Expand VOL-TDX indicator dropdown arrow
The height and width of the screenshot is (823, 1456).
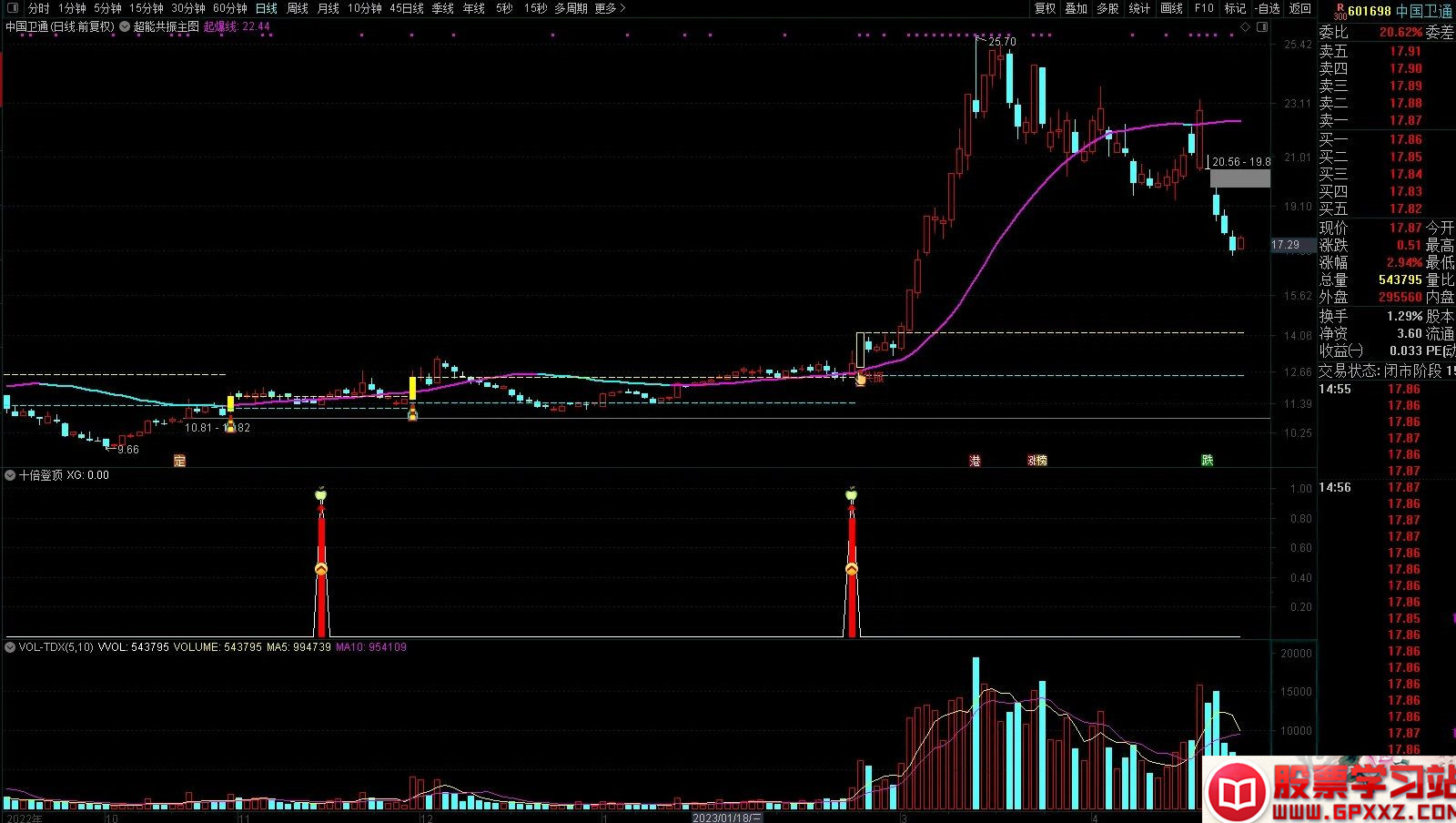click(x=10, y=646)
